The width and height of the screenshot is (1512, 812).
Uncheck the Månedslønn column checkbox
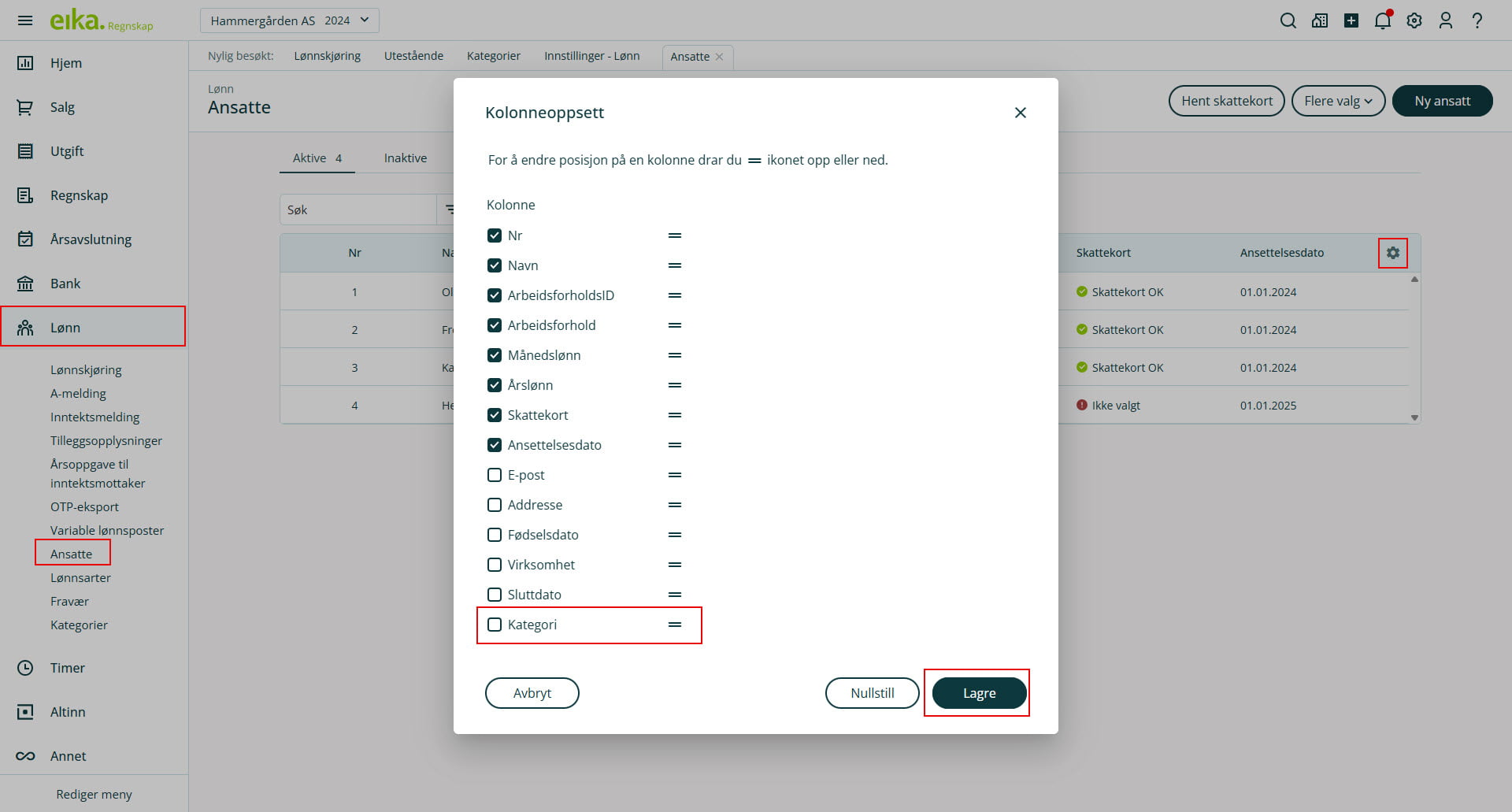click(495, 355)
